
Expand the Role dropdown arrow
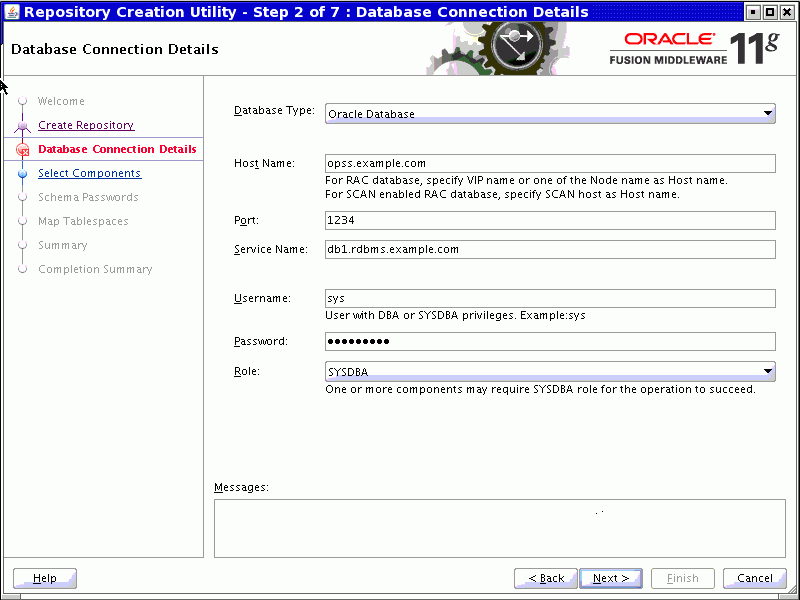[x=767, y=371]
